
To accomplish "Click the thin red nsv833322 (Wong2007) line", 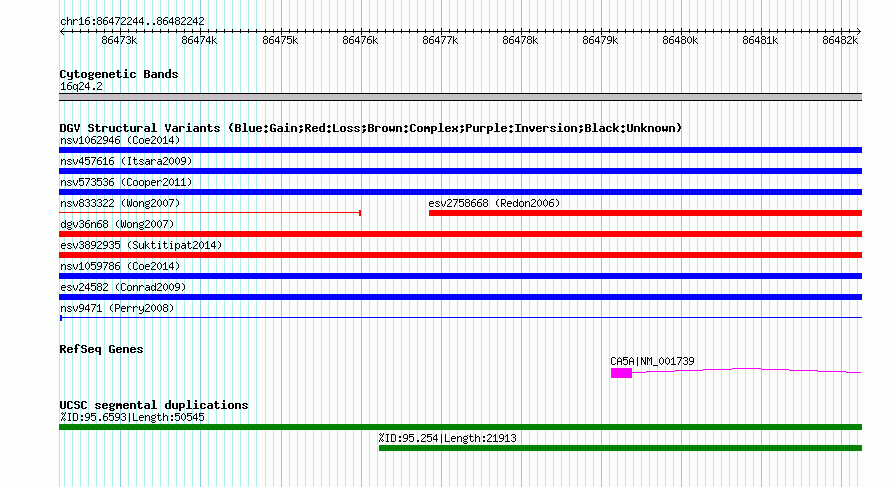I will pos(210,213).
